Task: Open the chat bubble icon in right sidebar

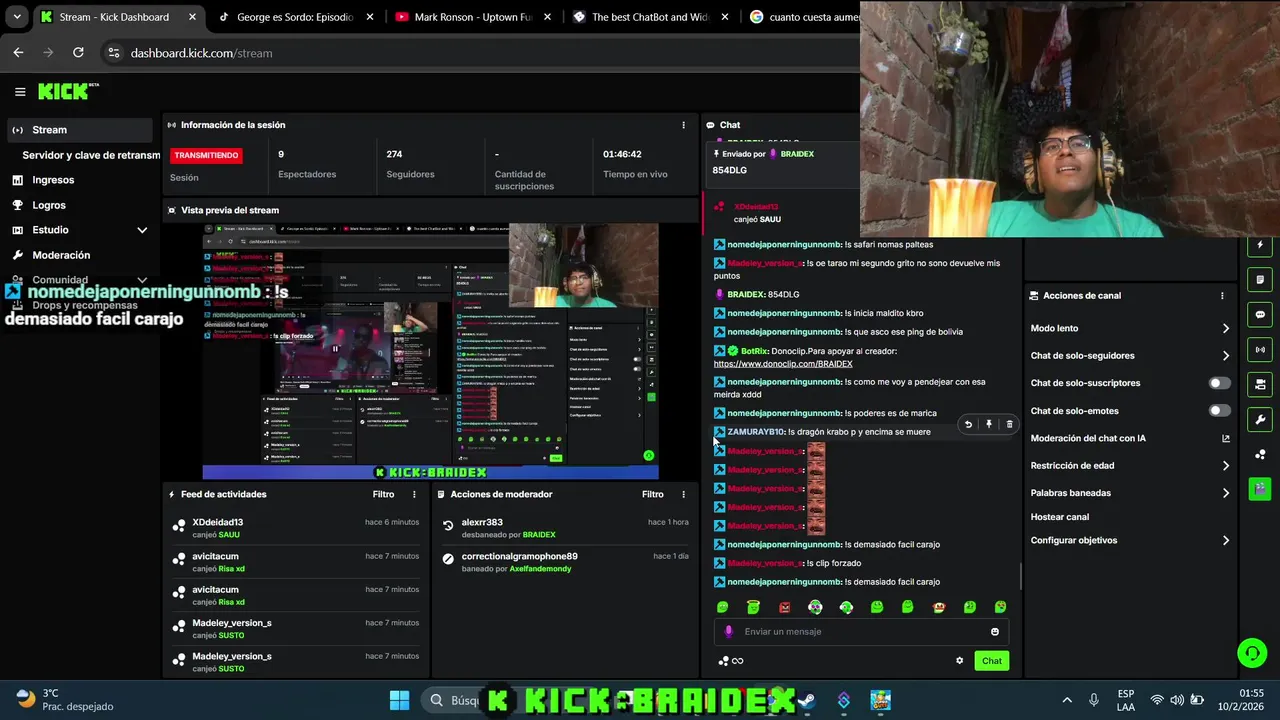Action: pos(1260,314)
